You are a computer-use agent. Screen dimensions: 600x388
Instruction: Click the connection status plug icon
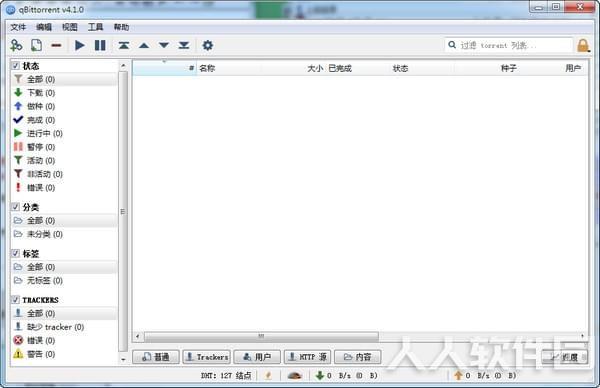(x=268, y=375)
